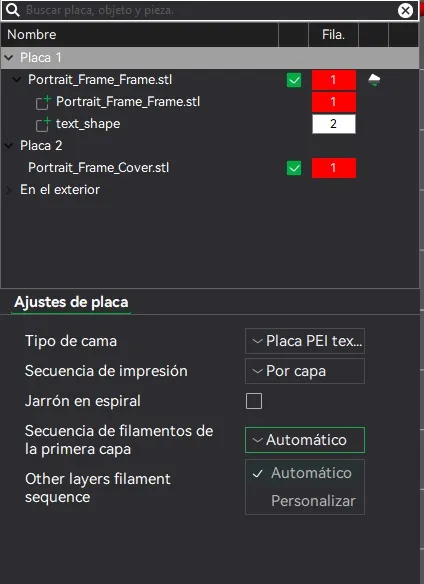Open the Tipo de cama dropdown

(x=305, y=341)
